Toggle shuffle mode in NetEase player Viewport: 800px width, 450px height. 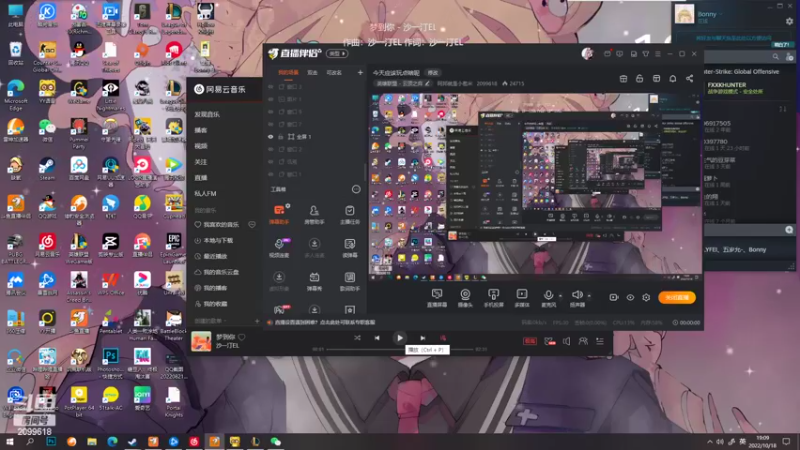coord(357,338)
